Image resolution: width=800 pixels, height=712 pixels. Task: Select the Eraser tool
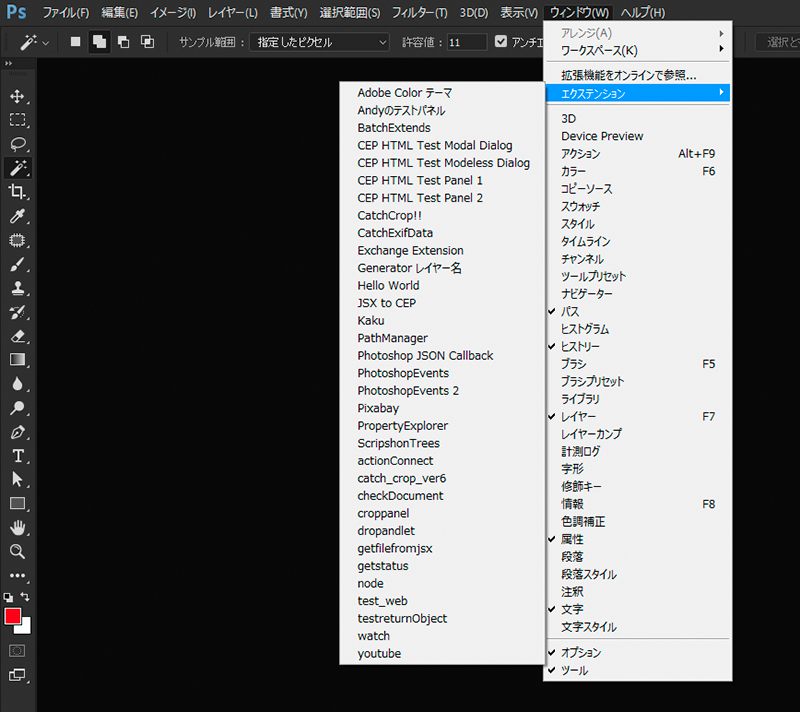(x=17, y=336)
